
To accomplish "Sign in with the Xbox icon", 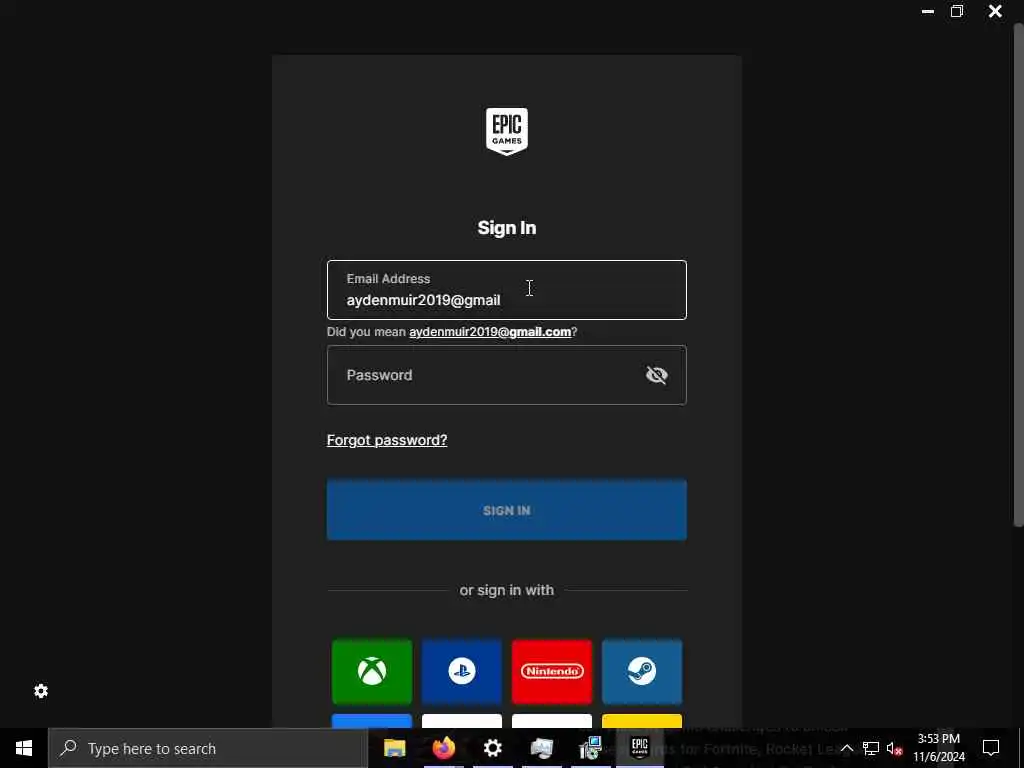I will (372, 671).
